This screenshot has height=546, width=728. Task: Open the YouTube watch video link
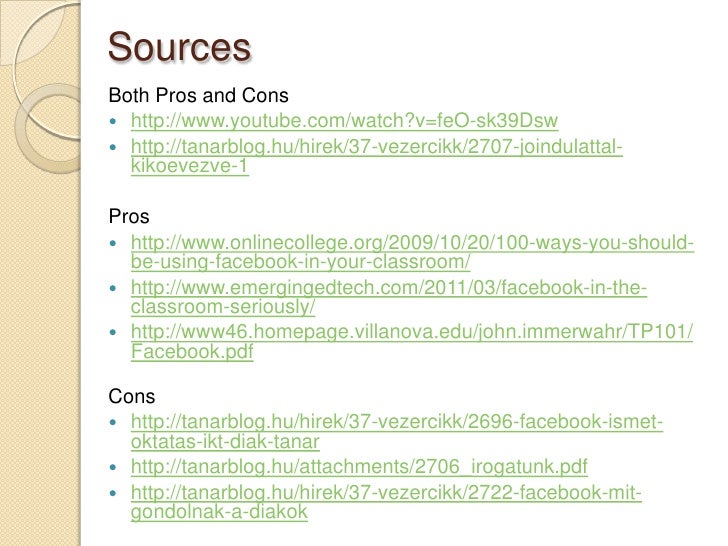344,121
